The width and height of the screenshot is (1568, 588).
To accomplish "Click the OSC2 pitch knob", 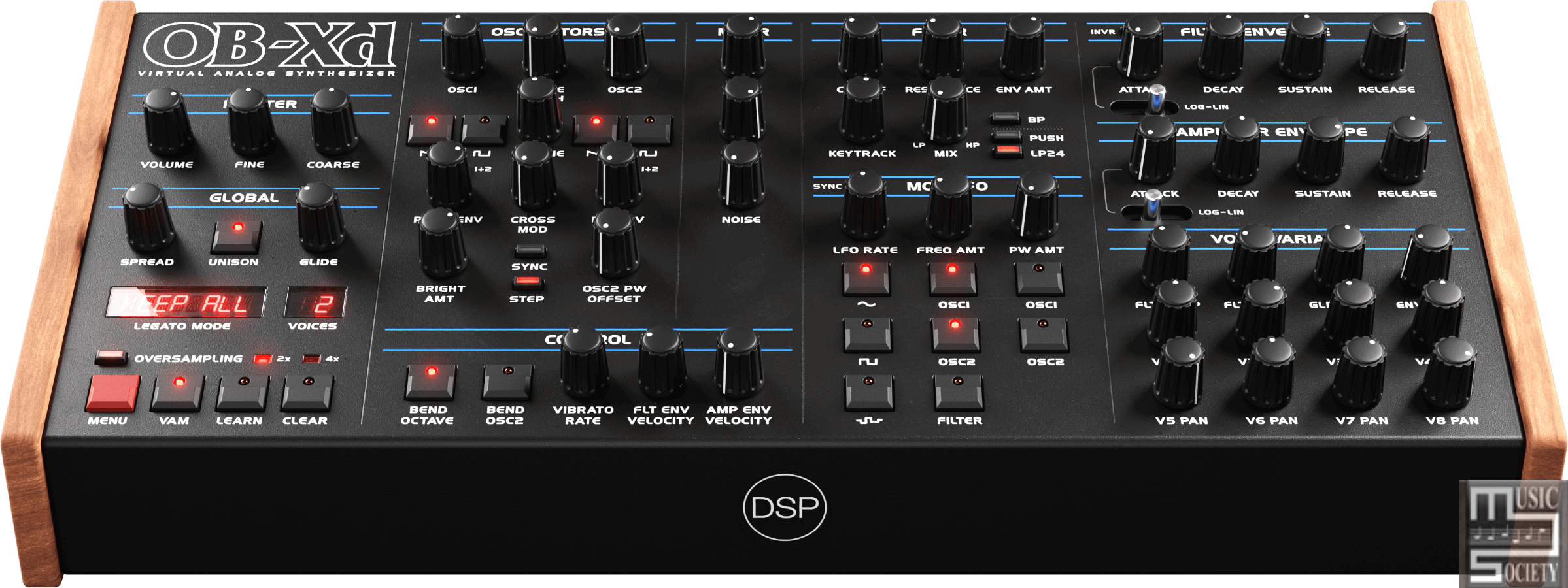I will pos(625,47).
